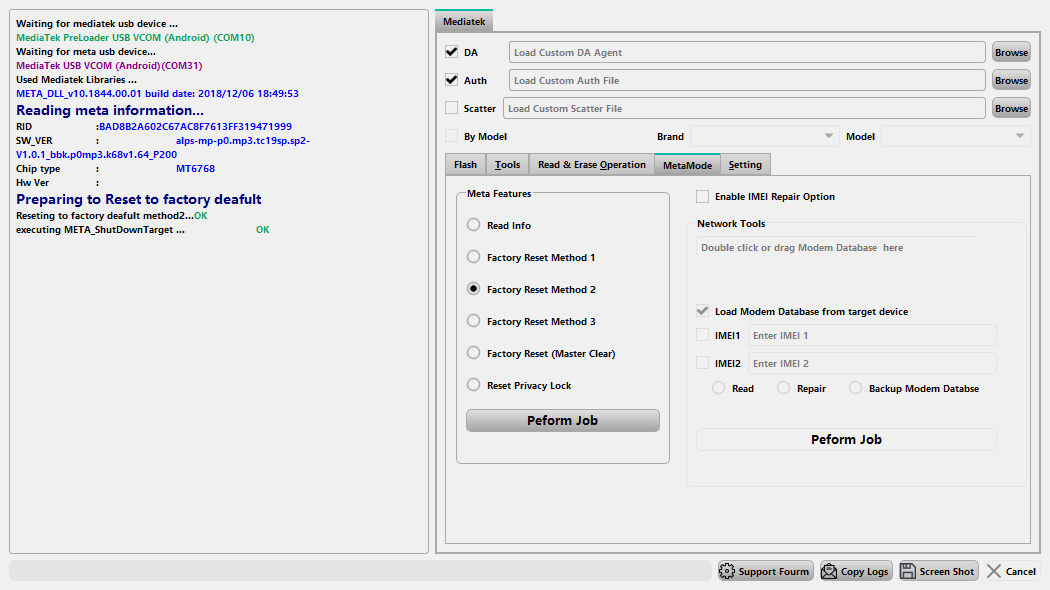
Task: Click Browse next to Auth file field
Action: tap(1011, 80)
